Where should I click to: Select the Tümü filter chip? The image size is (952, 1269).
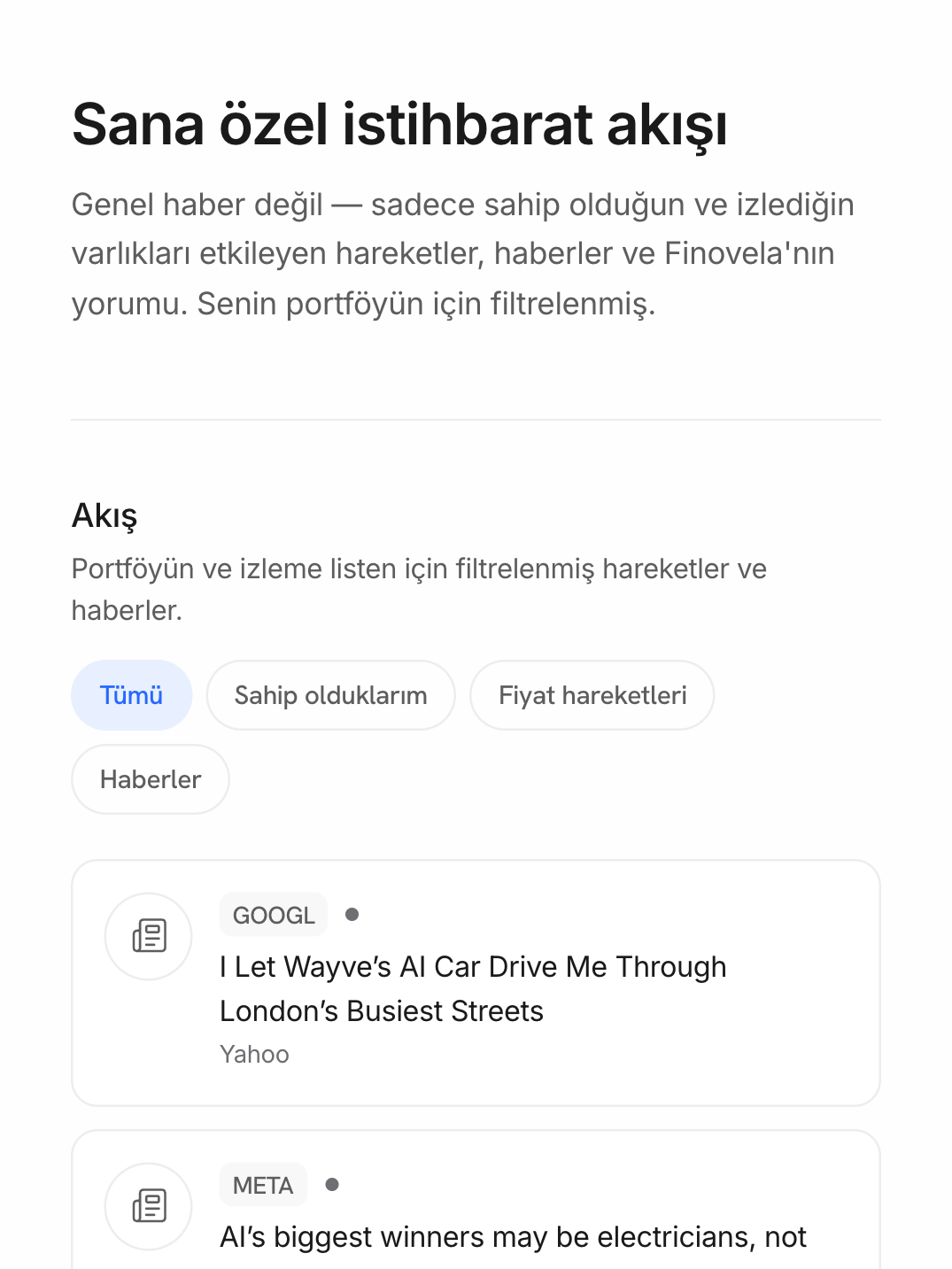131,695
